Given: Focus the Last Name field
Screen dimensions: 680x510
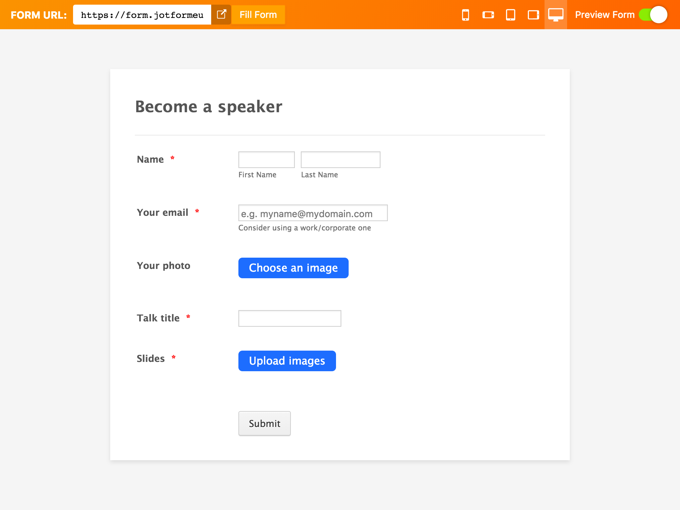Looking at the screenshot, I should click(x=340, y=160).
